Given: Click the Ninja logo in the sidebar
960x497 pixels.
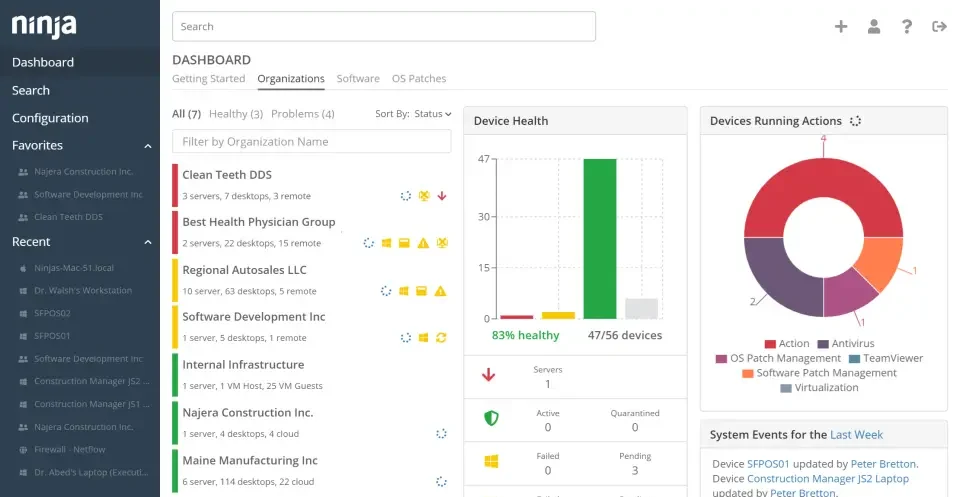Looking at the screenshot, I should click(x=44, y=26).
